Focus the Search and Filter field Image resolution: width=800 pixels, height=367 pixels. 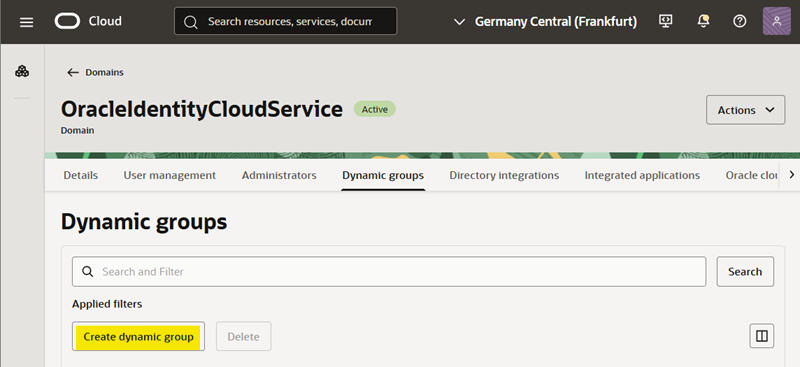tap(389, 272)
